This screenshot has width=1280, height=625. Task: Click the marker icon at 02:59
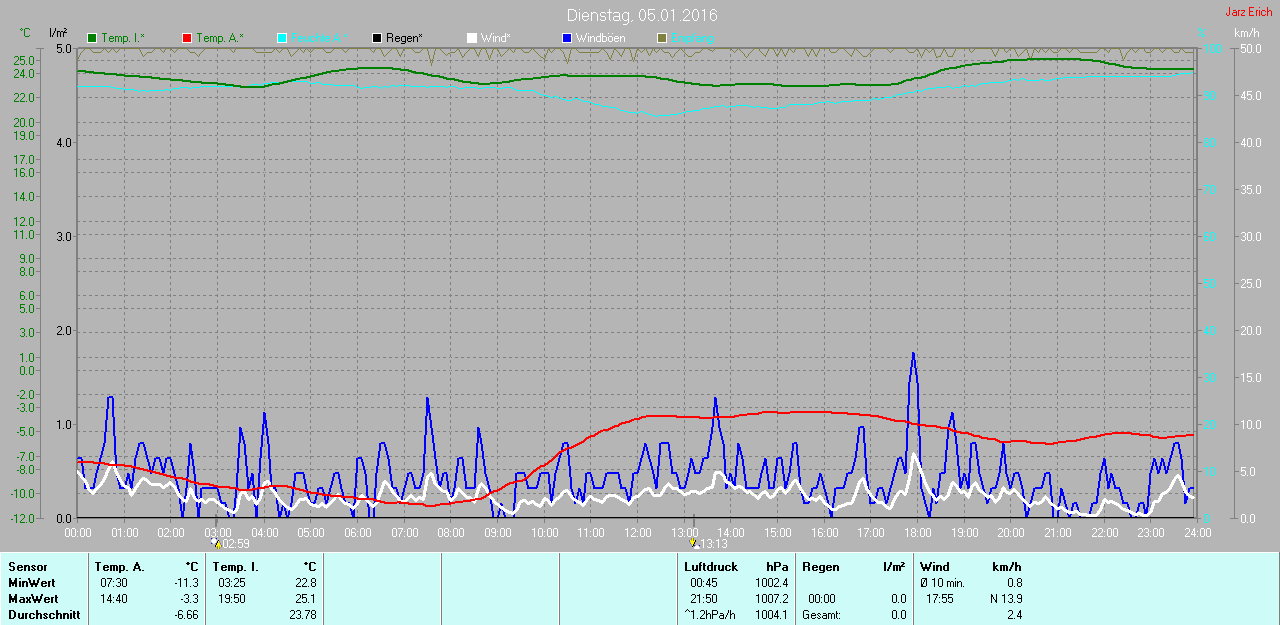pyautogui.click(x=215, y=543)
